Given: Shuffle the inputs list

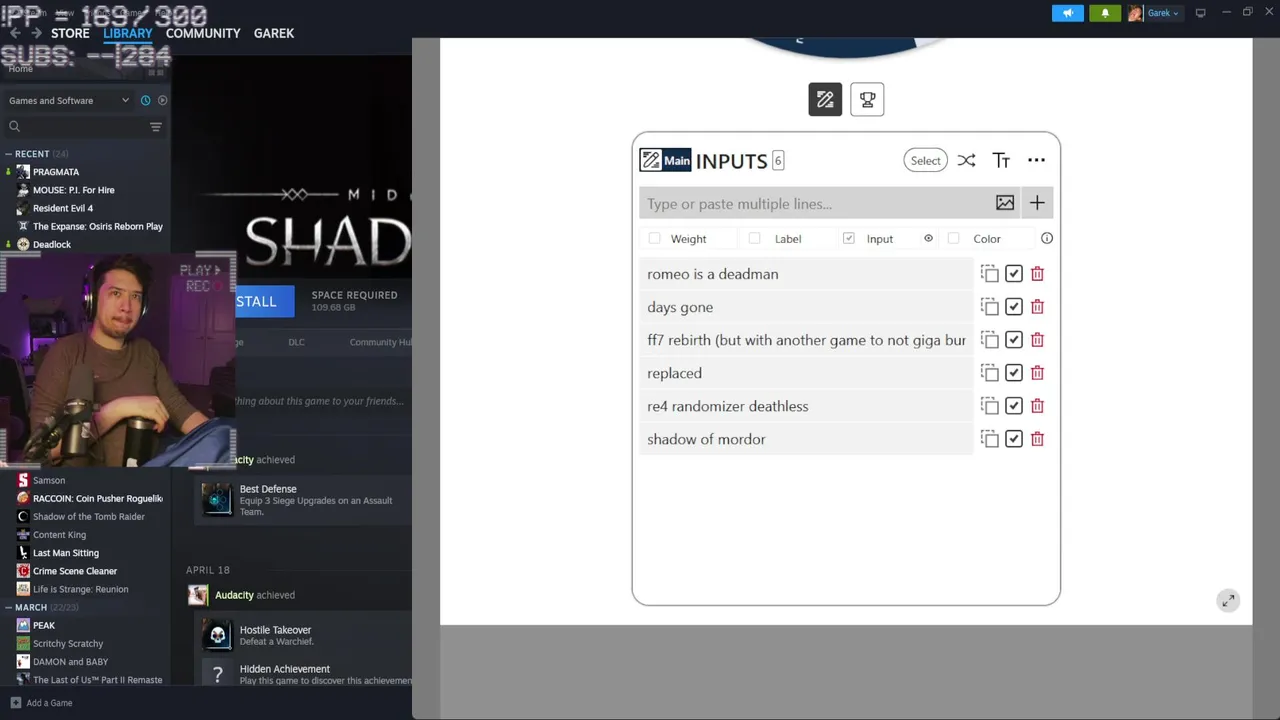Looking at the screenshot, I should [966, 160].
